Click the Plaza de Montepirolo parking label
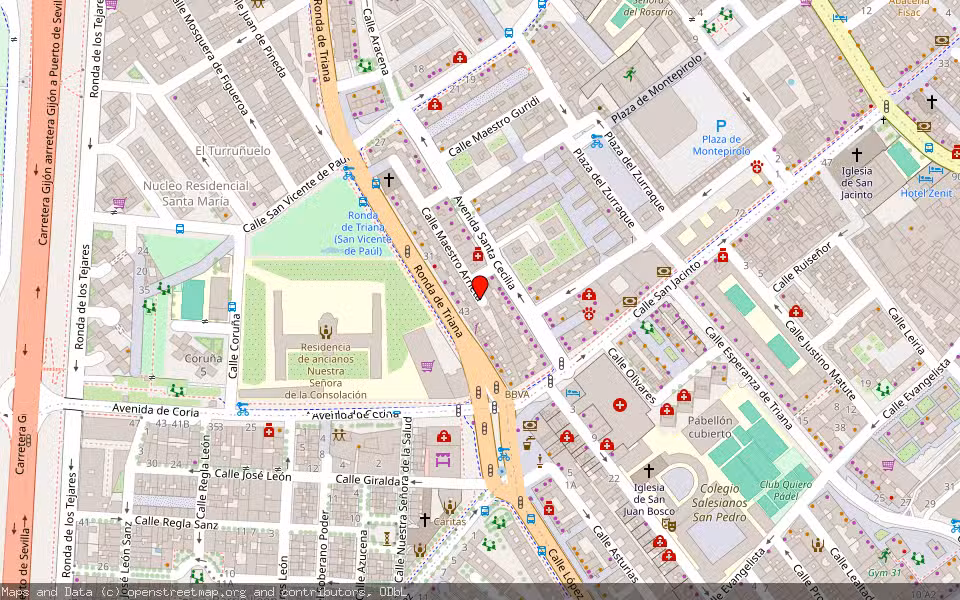Viewport: 960px width, 600px height. (721, 145)
